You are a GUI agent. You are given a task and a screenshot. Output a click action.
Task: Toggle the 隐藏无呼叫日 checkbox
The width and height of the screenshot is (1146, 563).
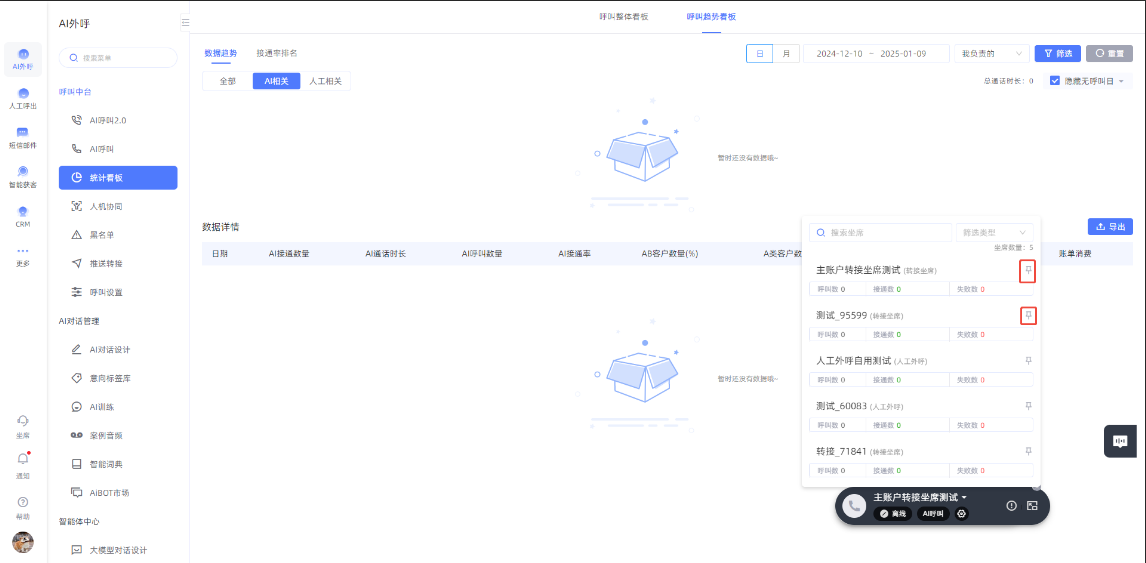click(1055, 81)
